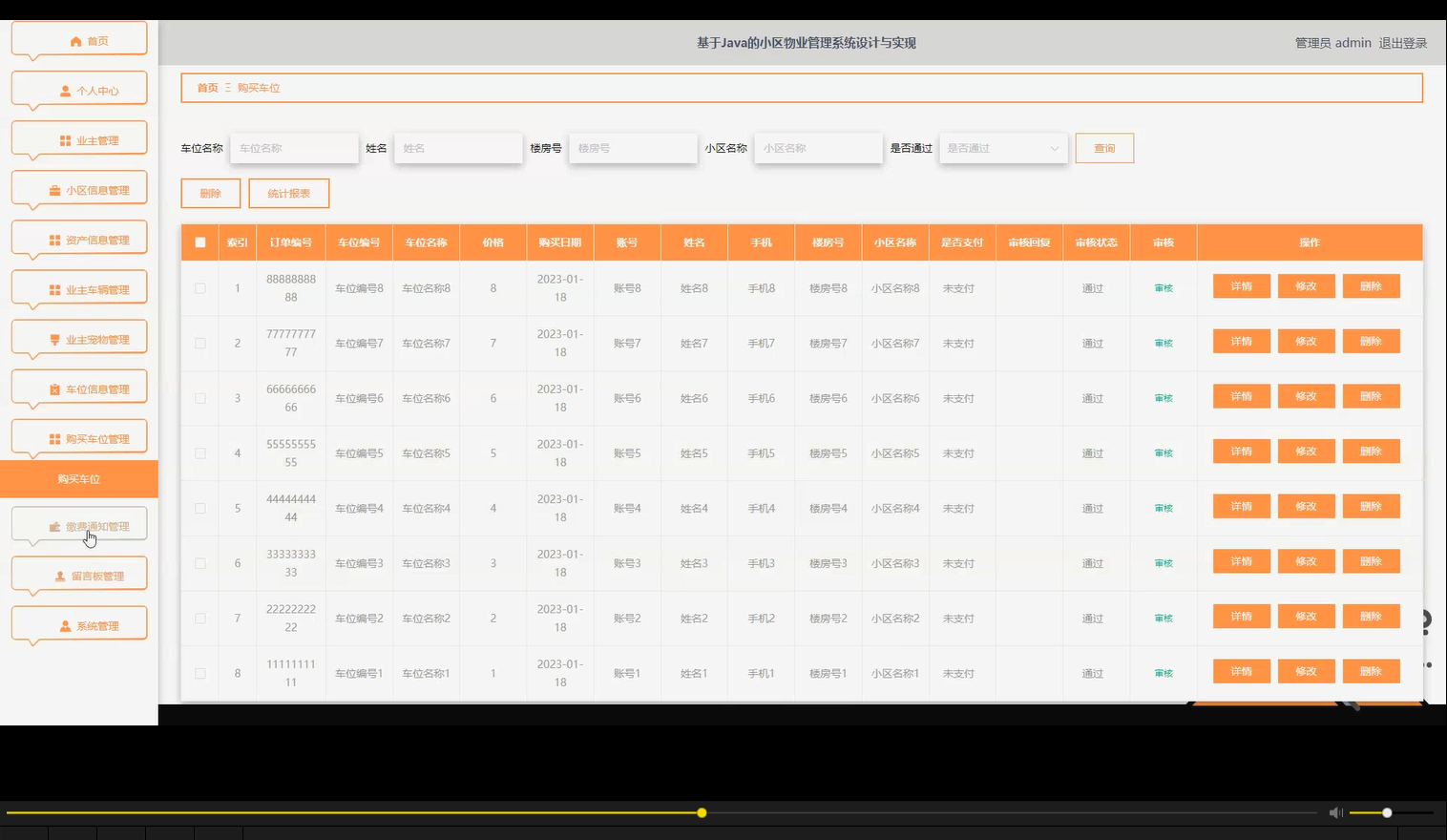Click the 车位编号8 cell
This screenshot has width=1447, height=840.
[x=359, y=288]
